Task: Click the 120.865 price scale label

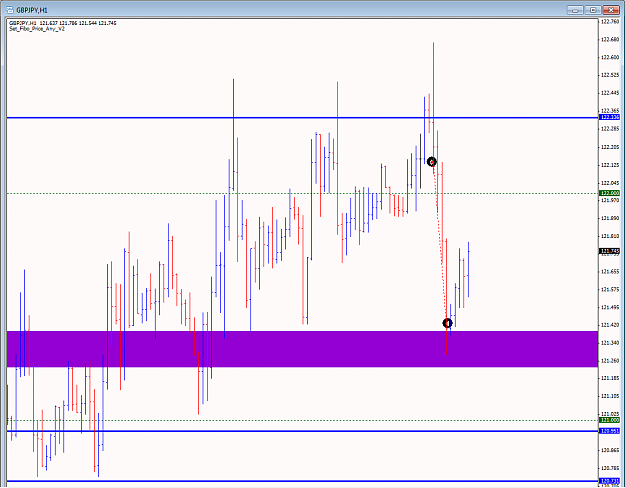Action: click(x=610, y=450)
